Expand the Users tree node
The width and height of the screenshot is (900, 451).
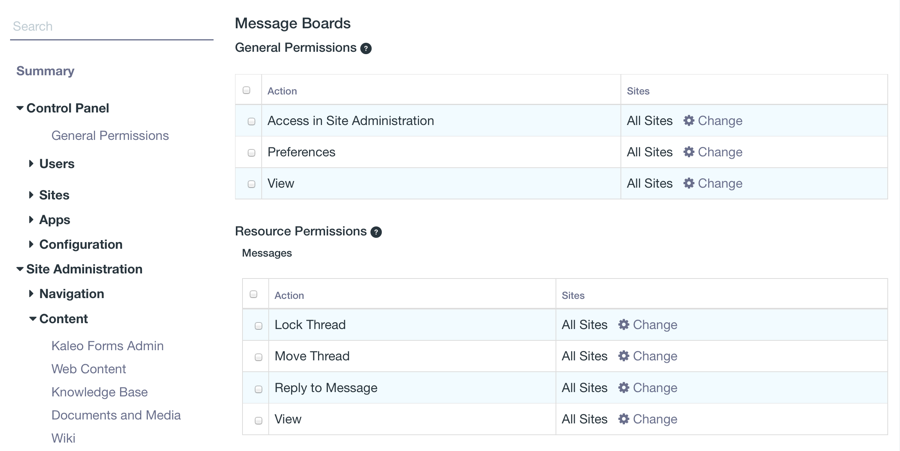pyautogui.click(x=31, y=164)
